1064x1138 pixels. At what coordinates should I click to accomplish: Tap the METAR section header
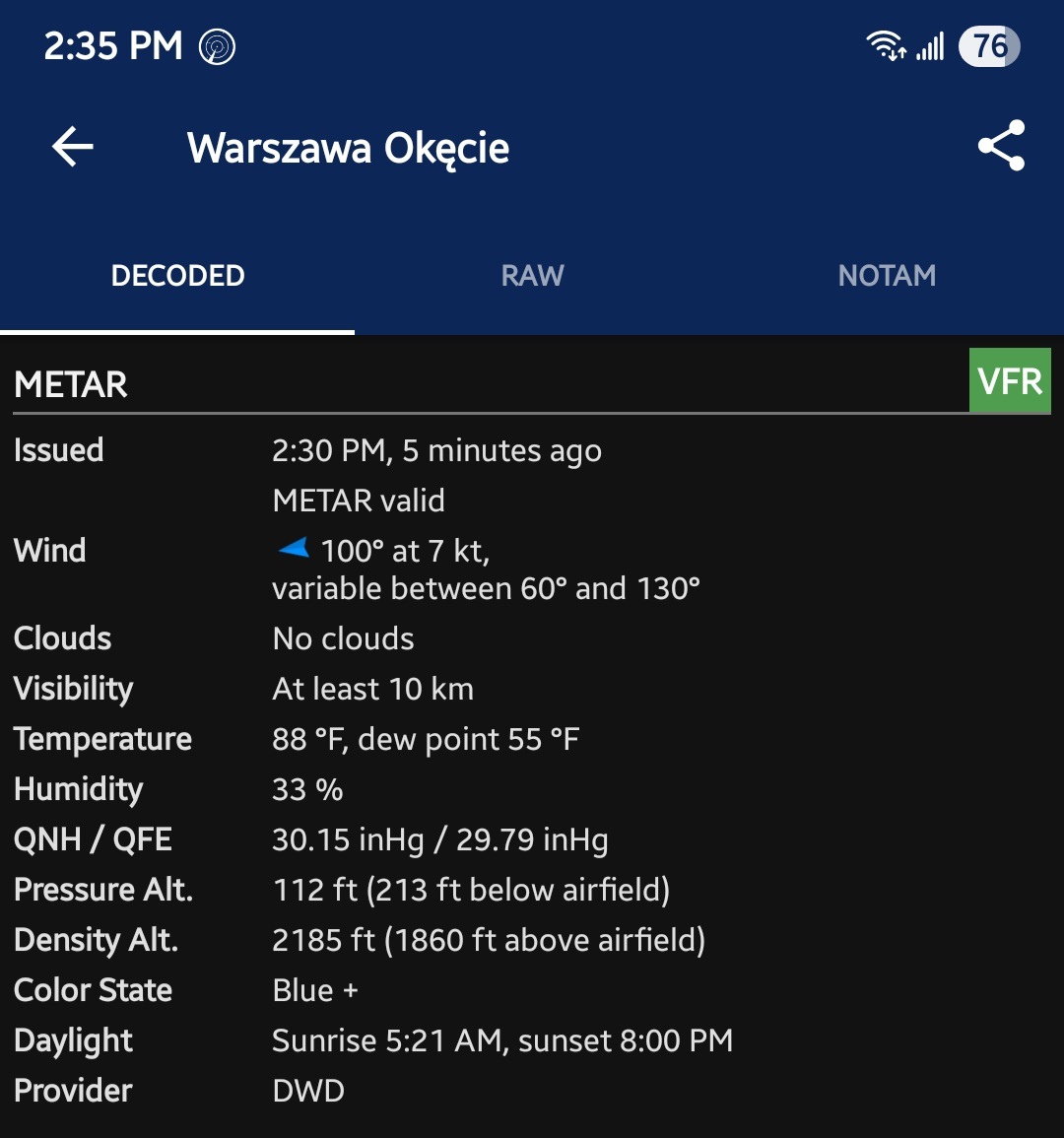[71, 384]
